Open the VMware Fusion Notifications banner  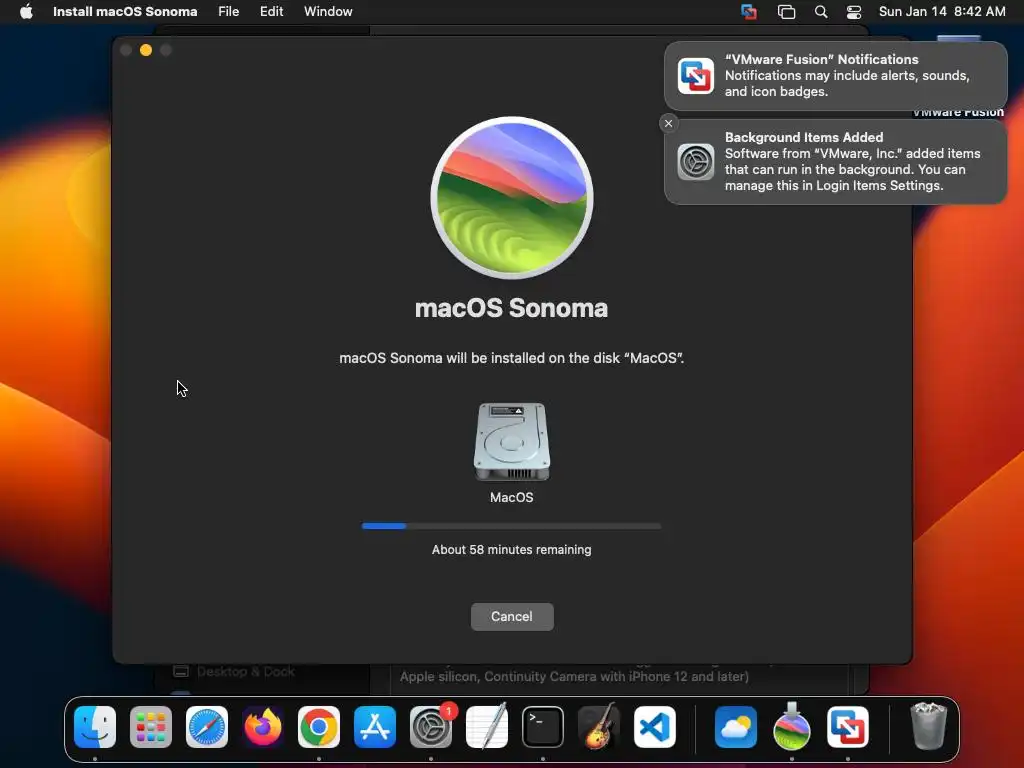pyautogui.click(x=835, y=76)
